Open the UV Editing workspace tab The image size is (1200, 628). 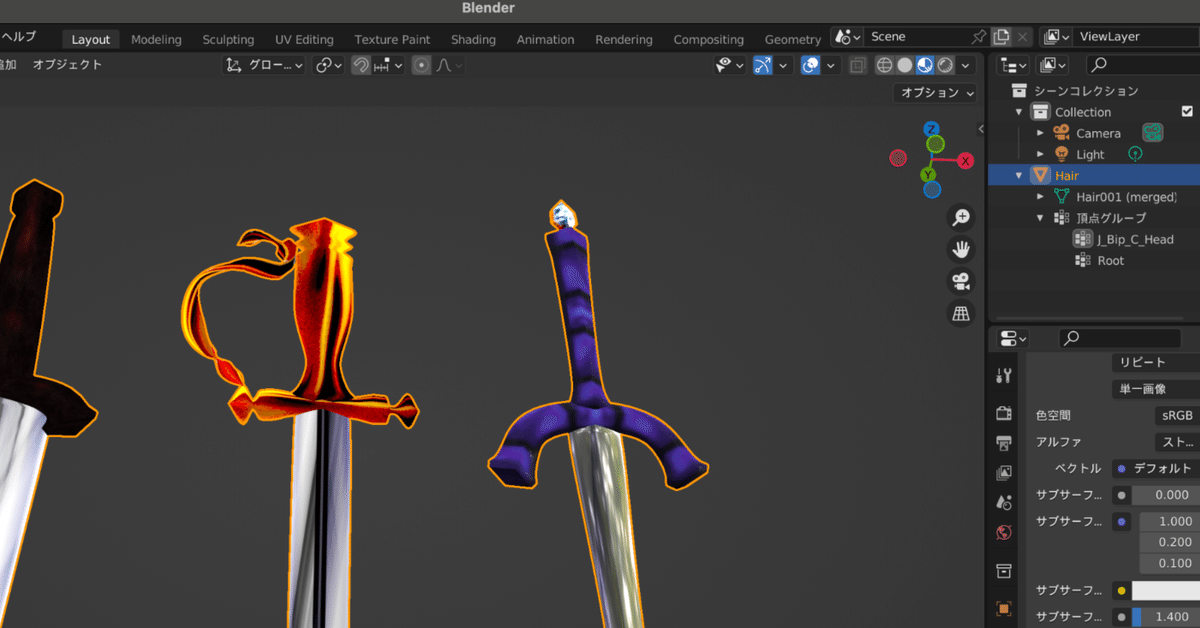click(304, 39)
